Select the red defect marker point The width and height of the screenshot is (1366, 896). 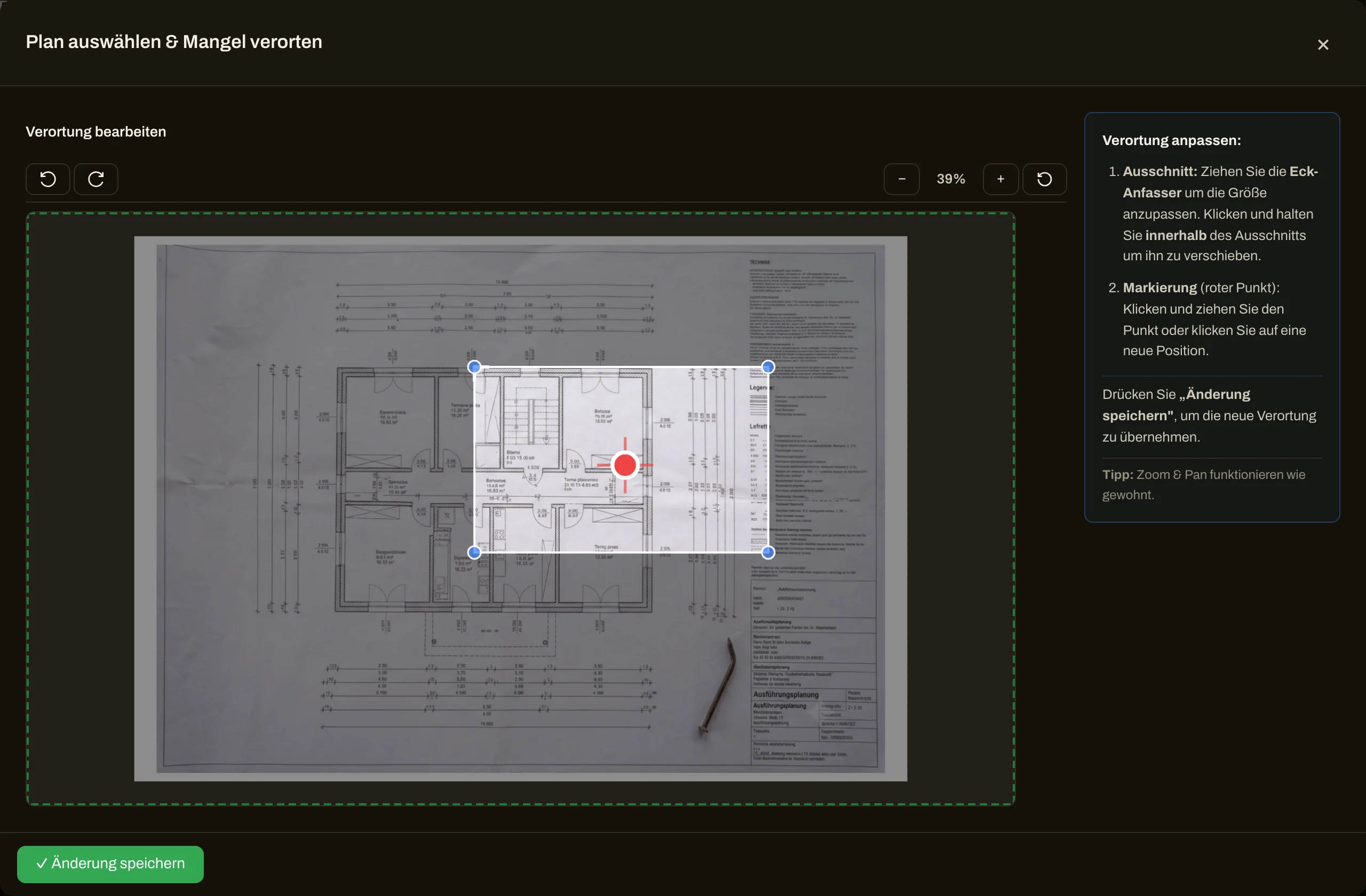[625, 465]
